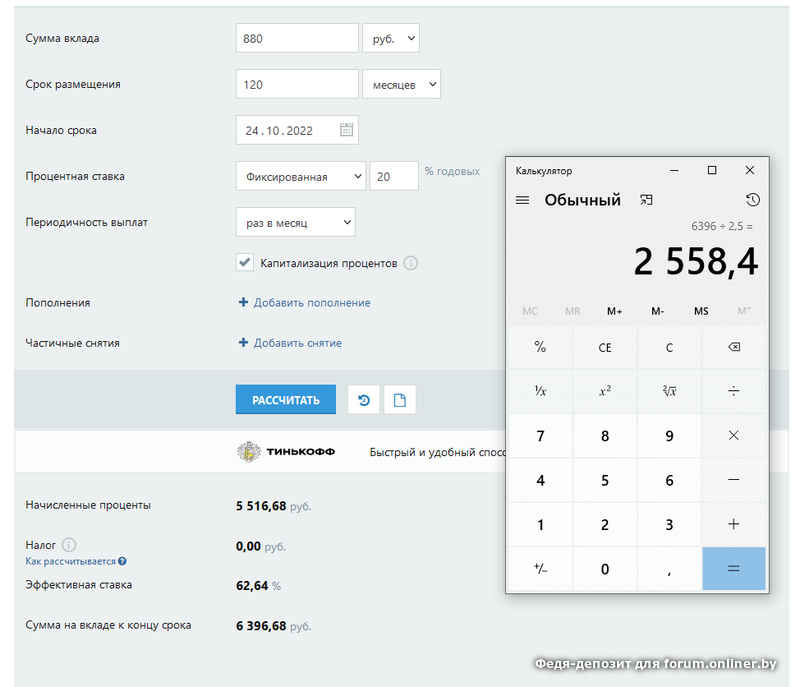Click the reset form icon button
The image size is (800, 687).
(364, 400)
